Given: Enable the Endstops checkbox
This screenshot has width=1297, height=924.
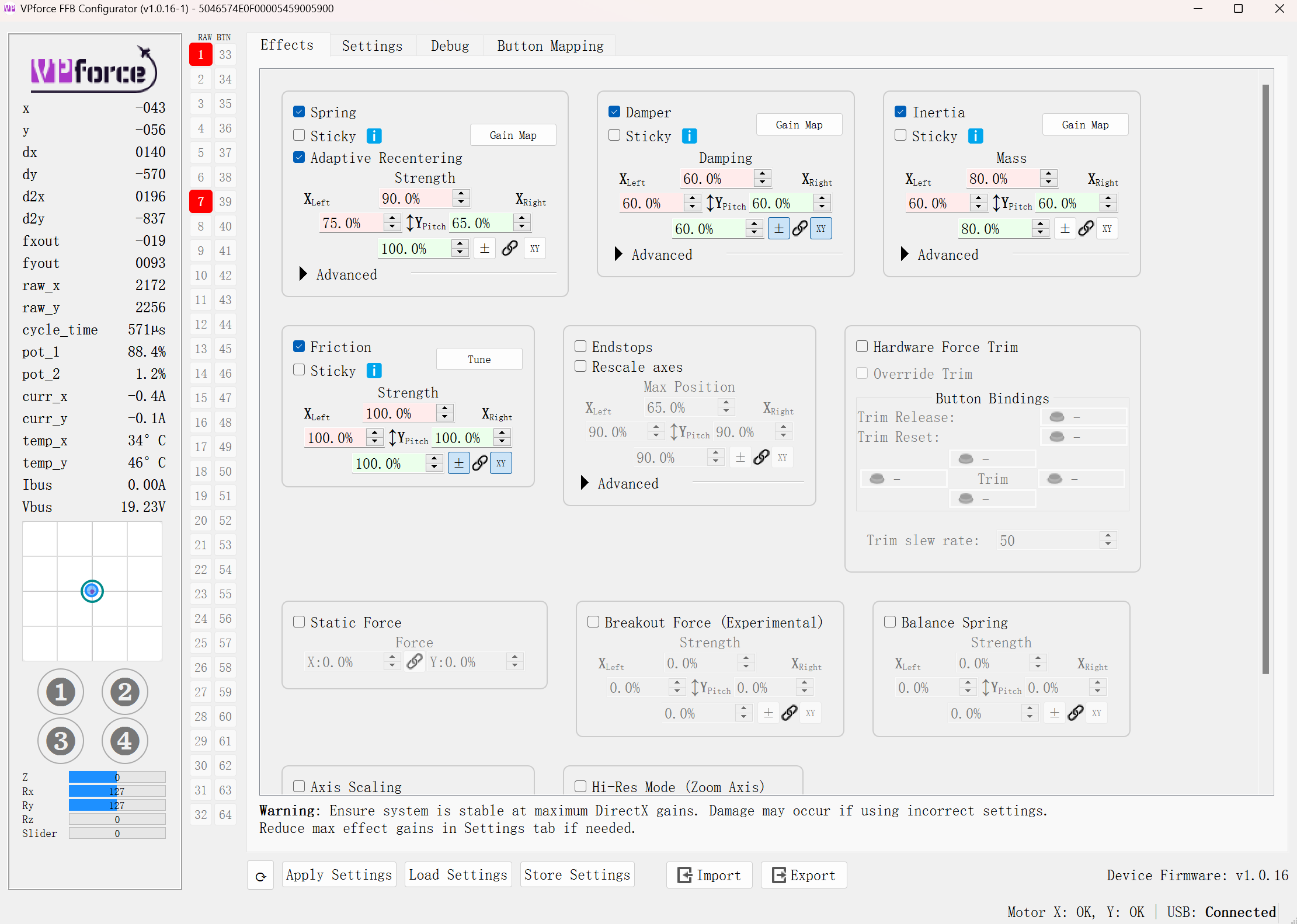Looking at the screenshot, I should pyautogui.click(x=580, y=347).
